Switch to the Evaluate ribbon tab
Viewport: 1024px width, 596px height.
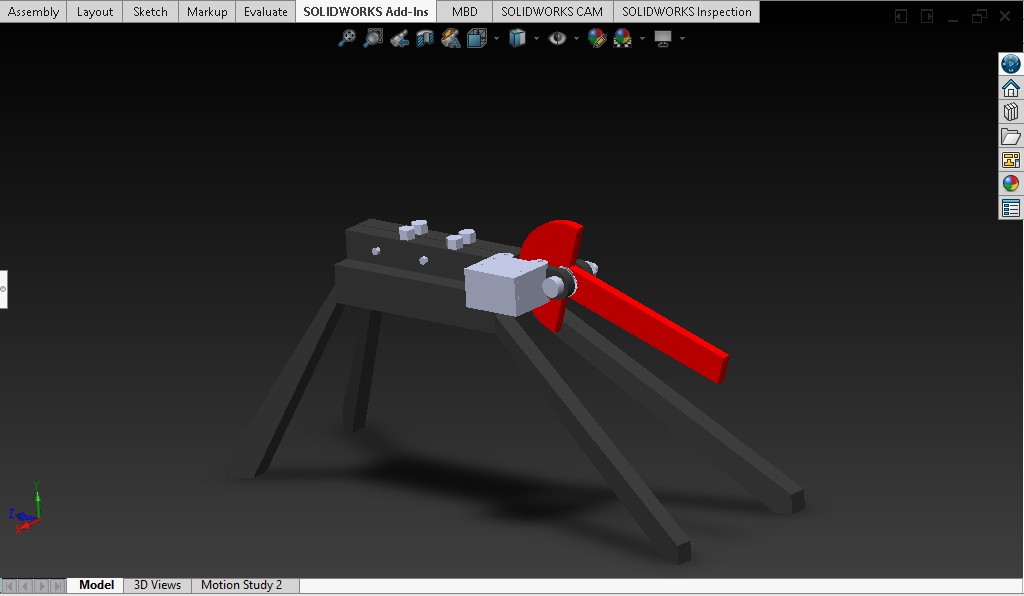point(265,12)
